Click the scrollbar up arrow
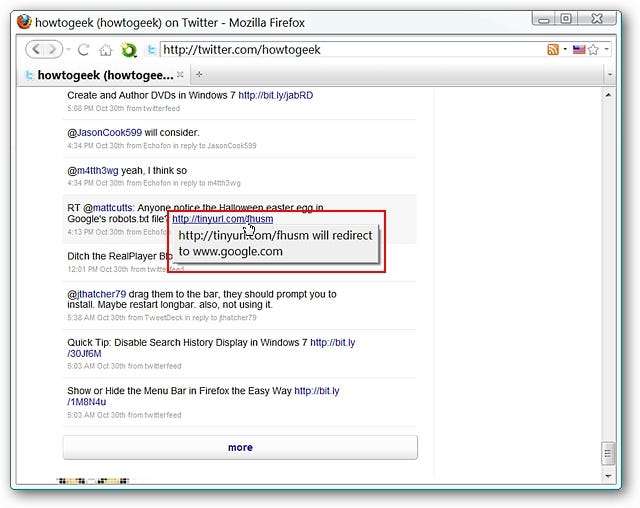Screen dimensions: 640x508 [608, 95]
